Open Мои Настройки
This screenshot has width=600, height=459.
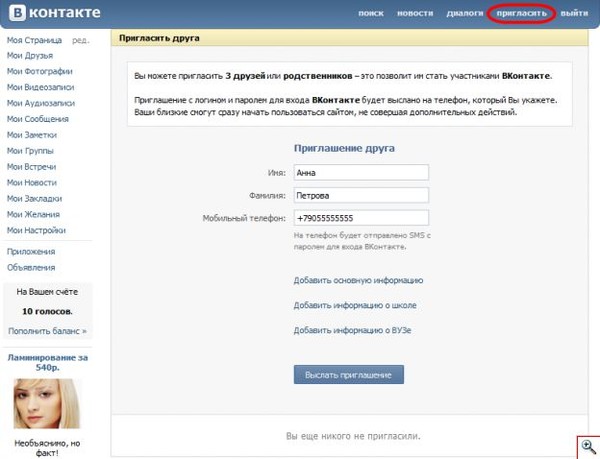[36, 231]
